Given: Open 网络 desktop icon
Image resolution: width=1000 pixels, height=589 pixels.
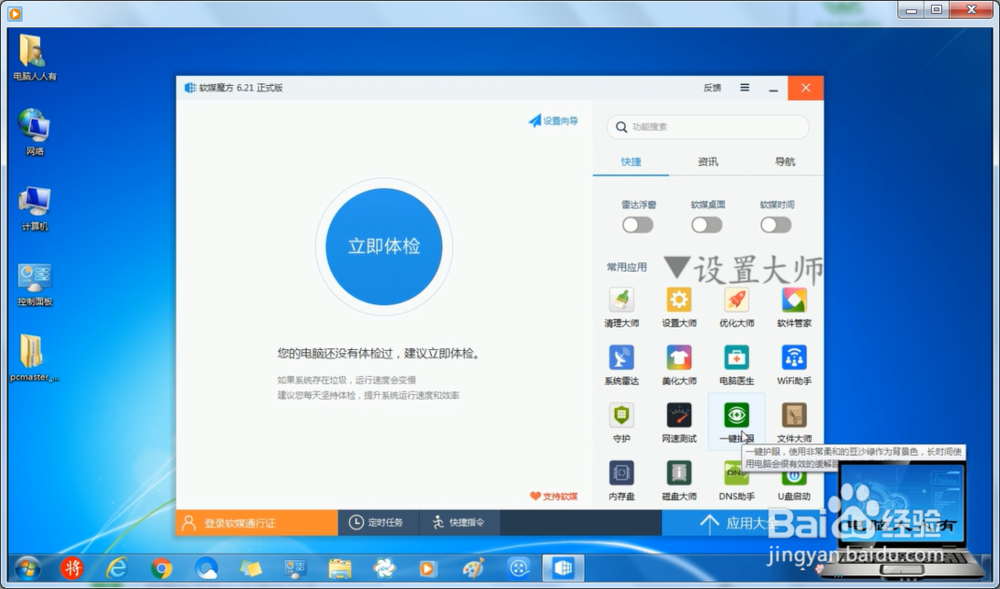Looking at the screenshot, I should pos(35,133).
